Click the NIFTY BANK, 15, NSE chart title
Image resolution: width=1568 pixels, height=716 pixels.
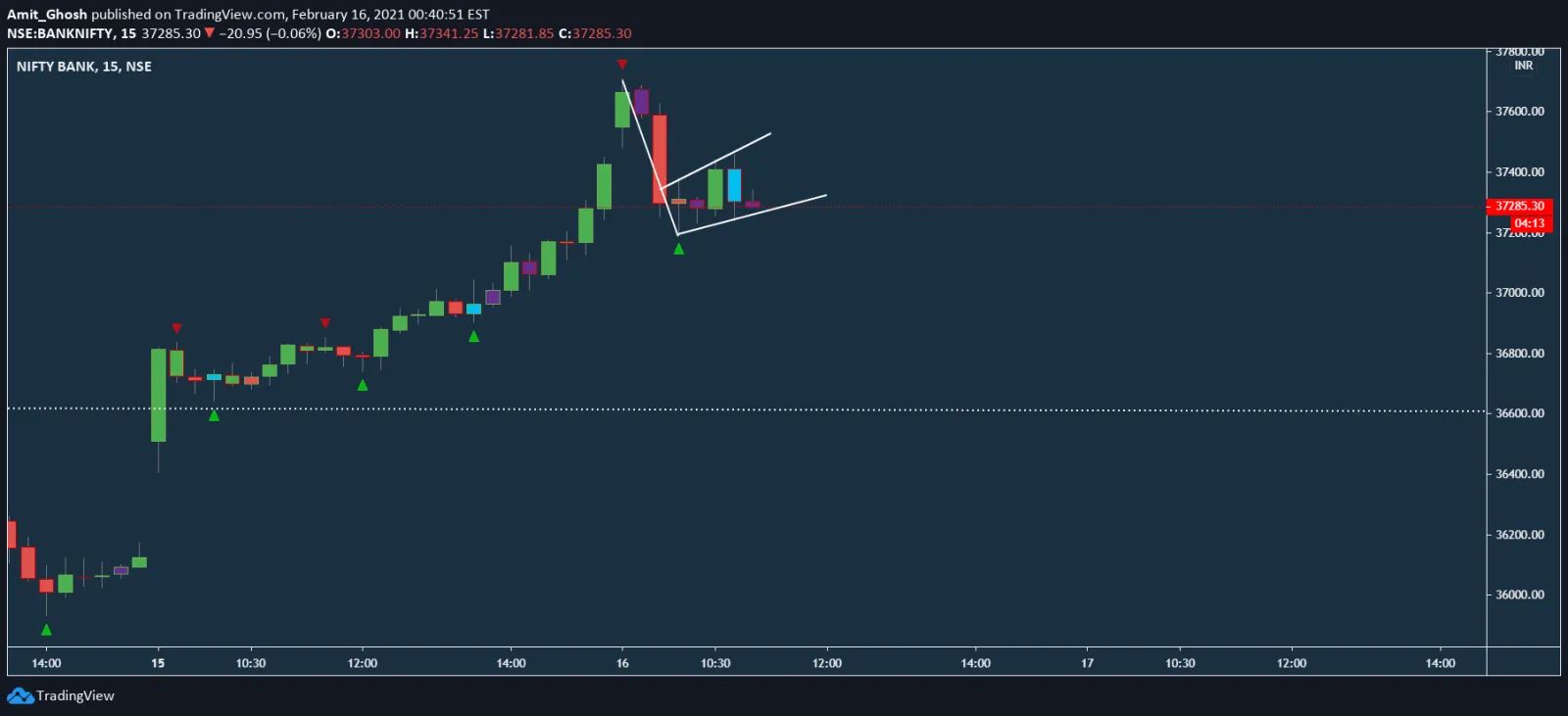click(x=84, y=67)
